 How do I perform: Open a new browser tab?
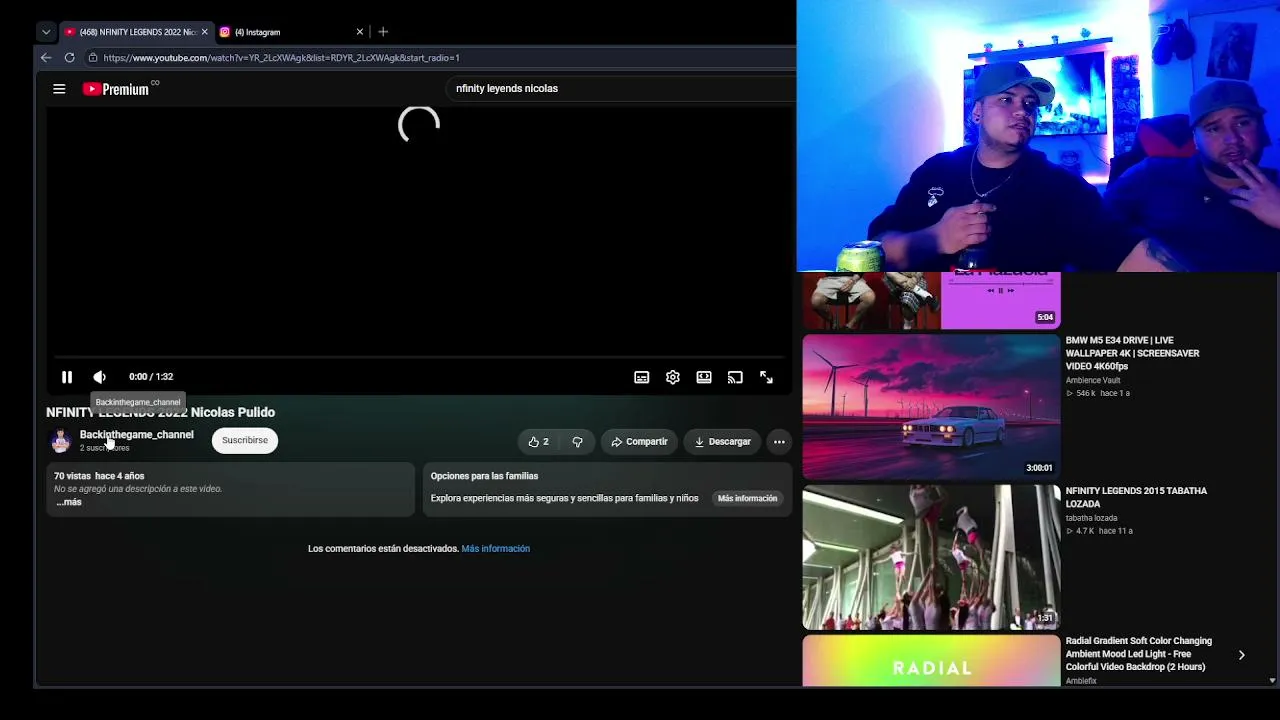coord(383,32)
